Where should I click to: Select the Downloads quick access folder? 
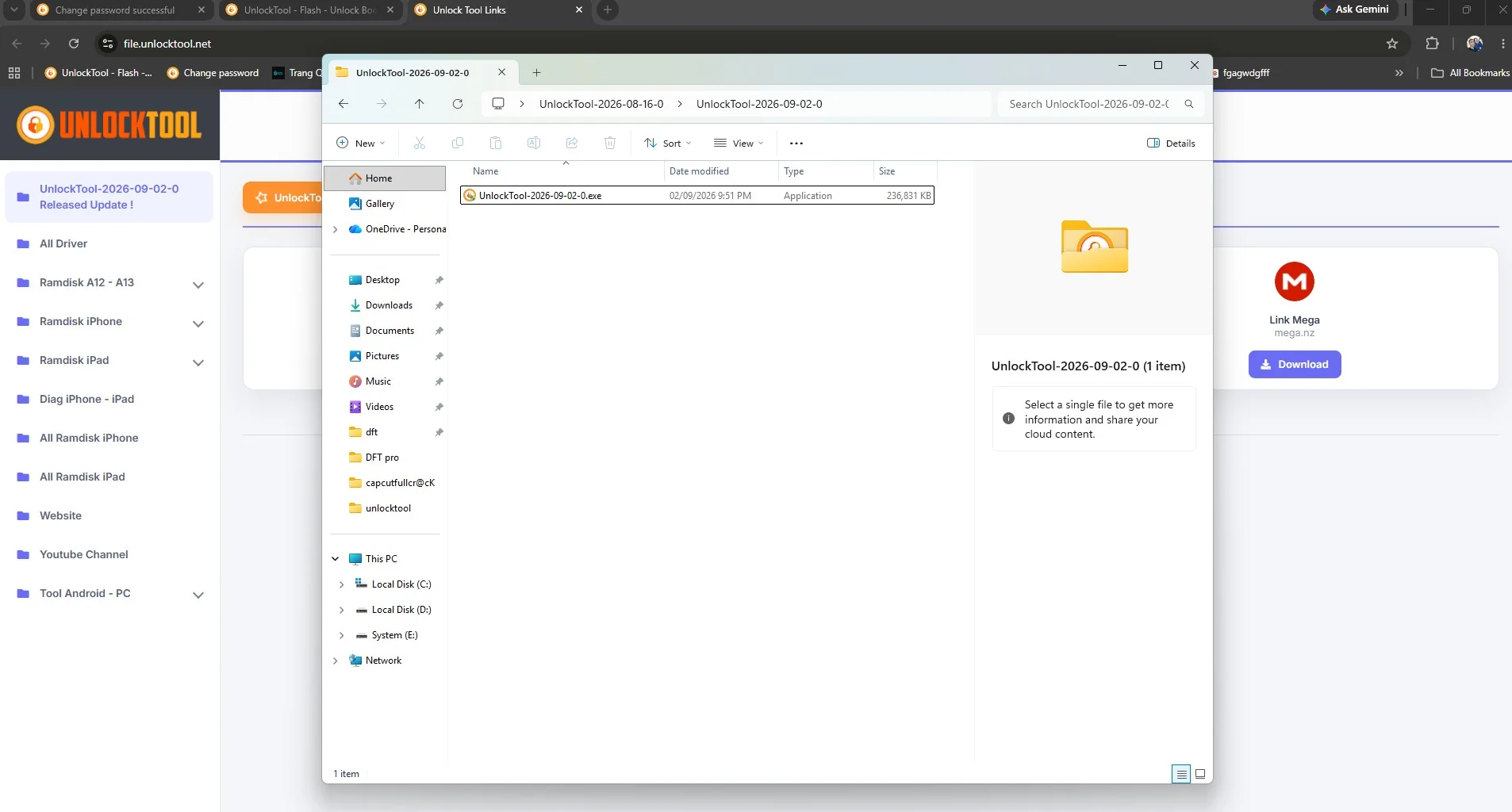[x=388, y=305]
